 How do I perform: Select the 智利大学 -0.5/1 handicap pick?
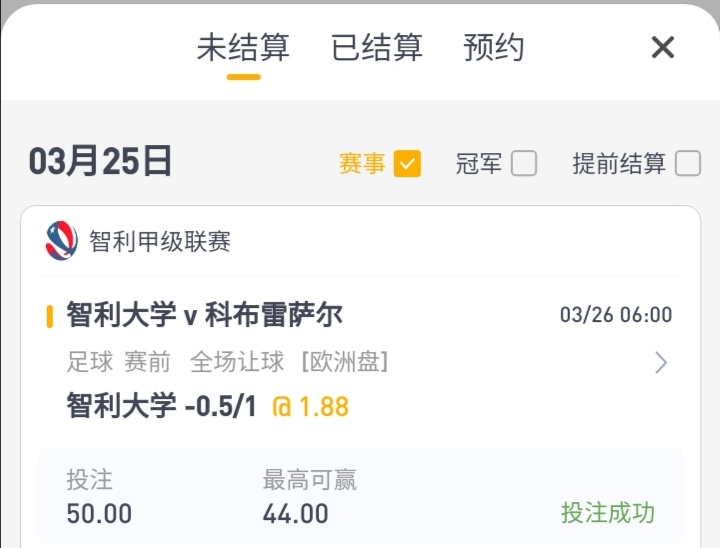tap(163, 407)
